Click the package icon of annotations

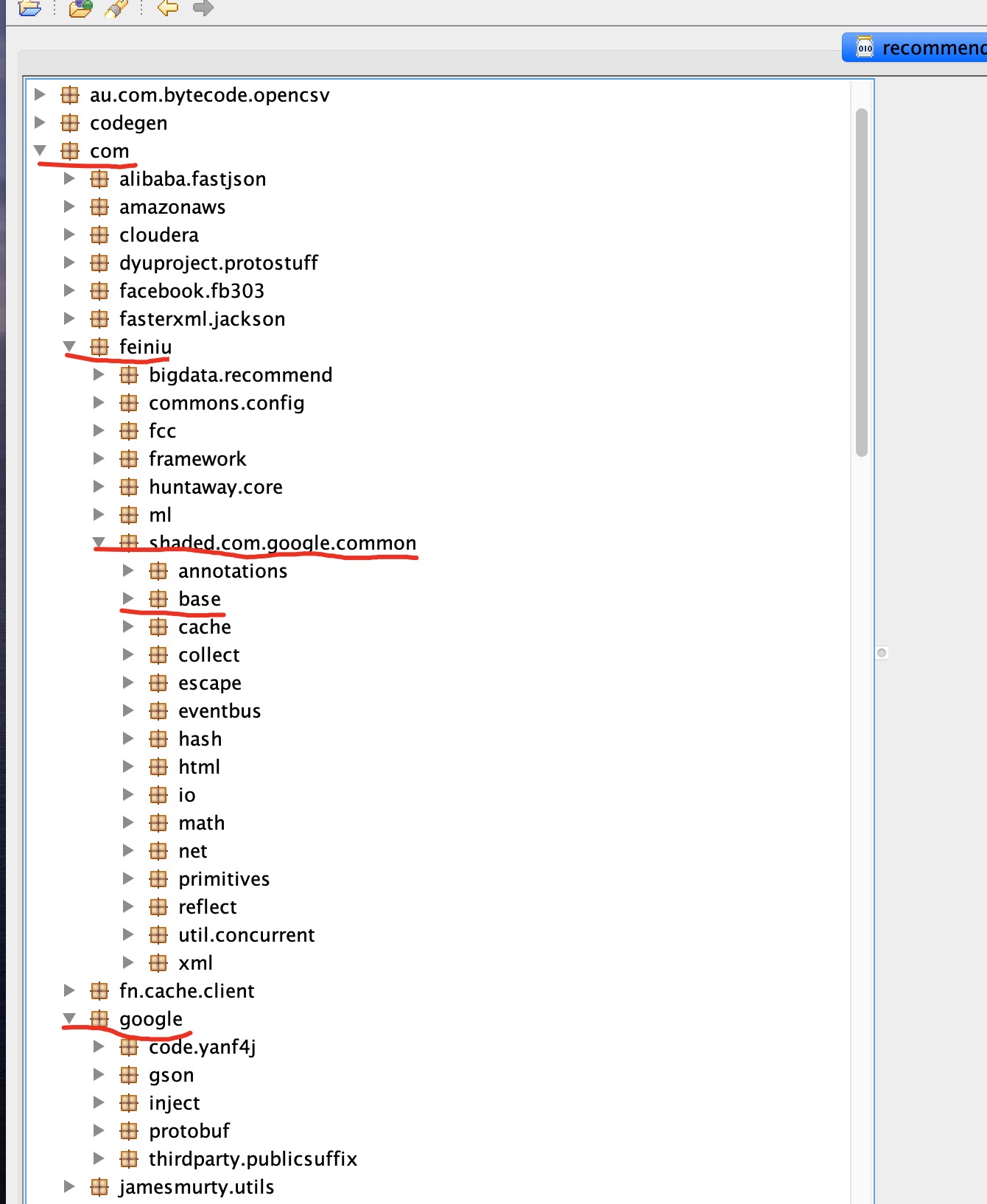pyautogui.click(x=158, y=571)
